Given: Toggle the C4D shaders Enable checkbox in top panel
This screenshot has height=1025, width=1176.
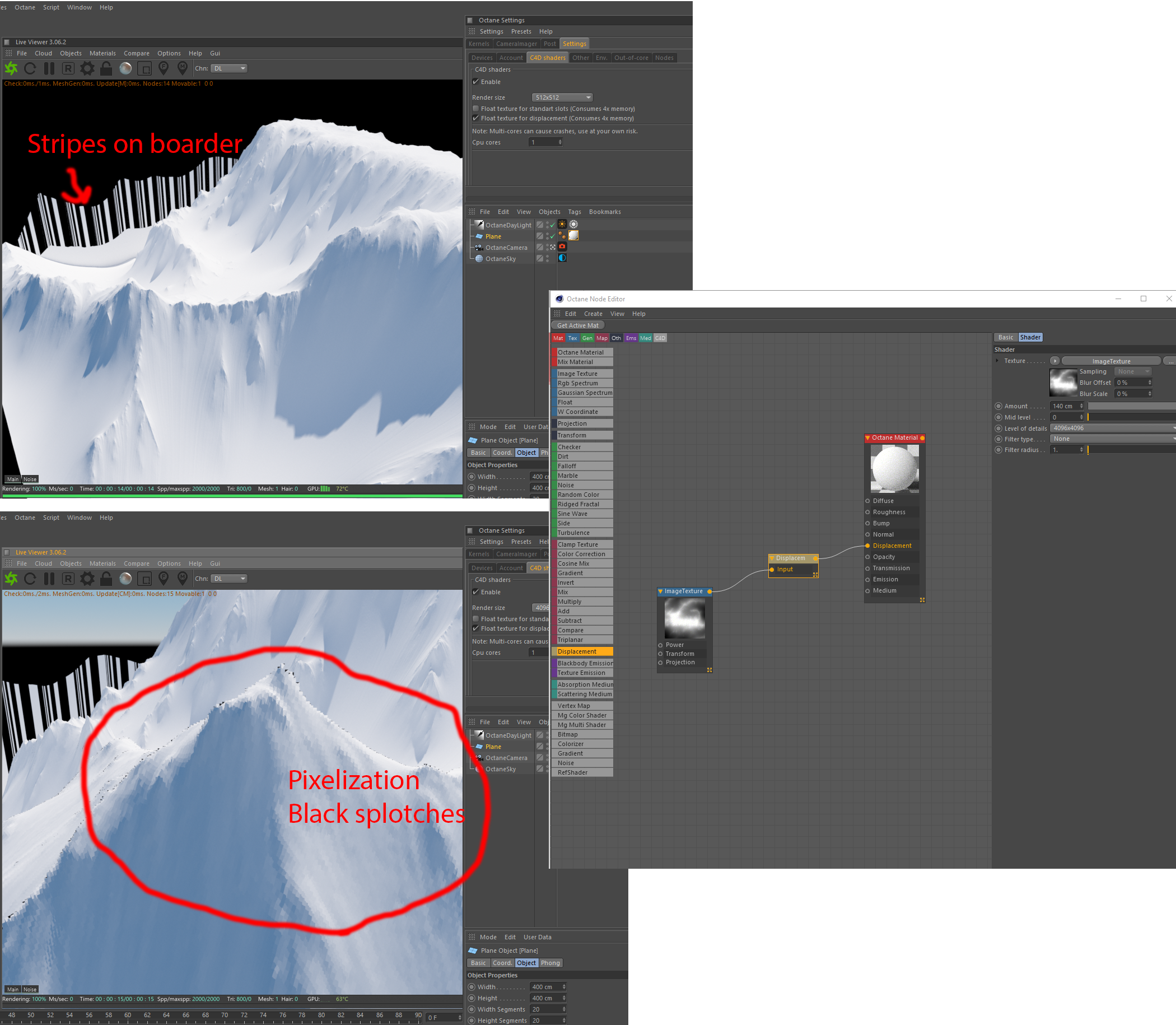Looking at the screenshot, I should tap(476, 82).
